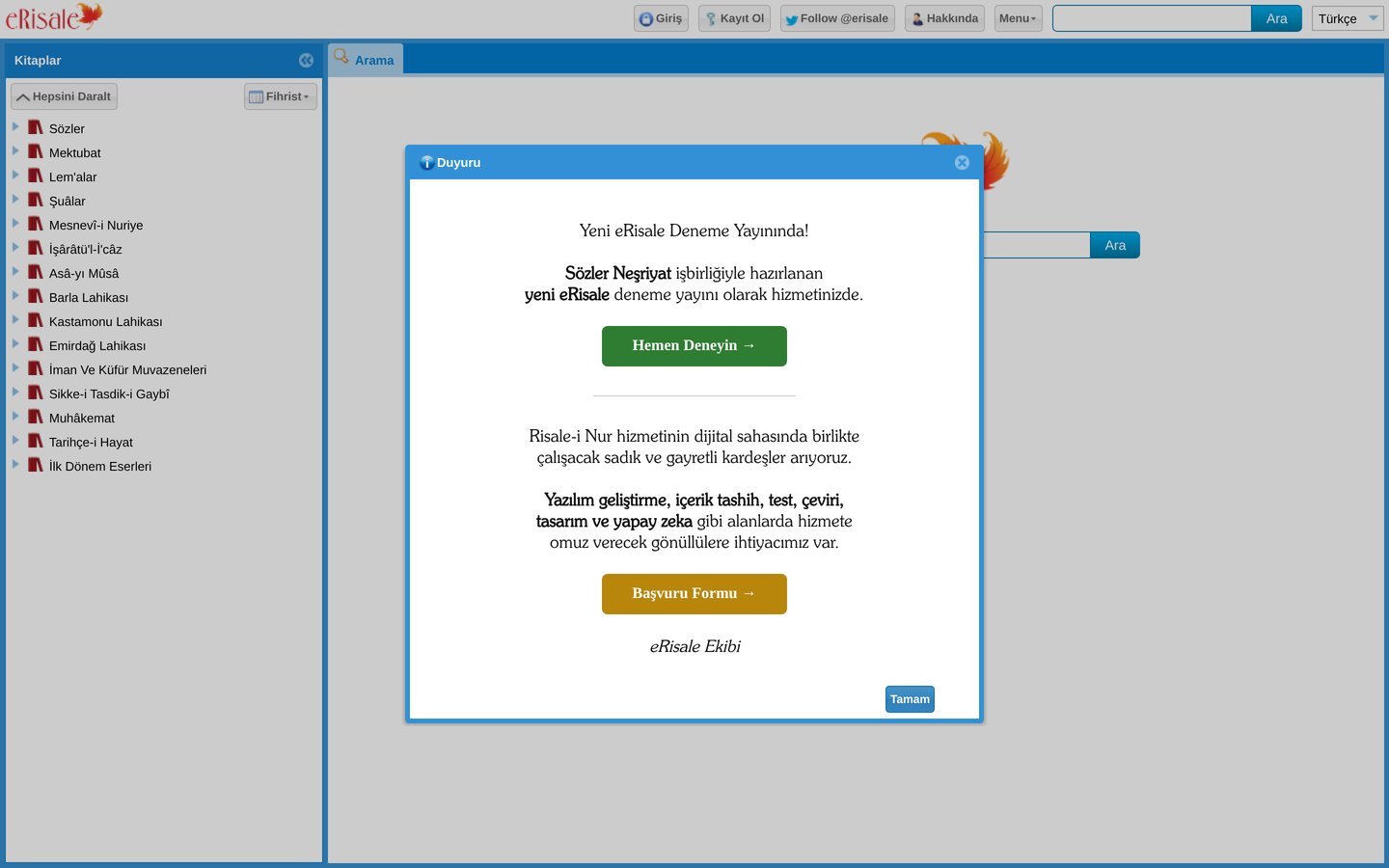The image size is (1389, 868).
Task: Close the Duyuru dialog
Action: pos(962,162)
